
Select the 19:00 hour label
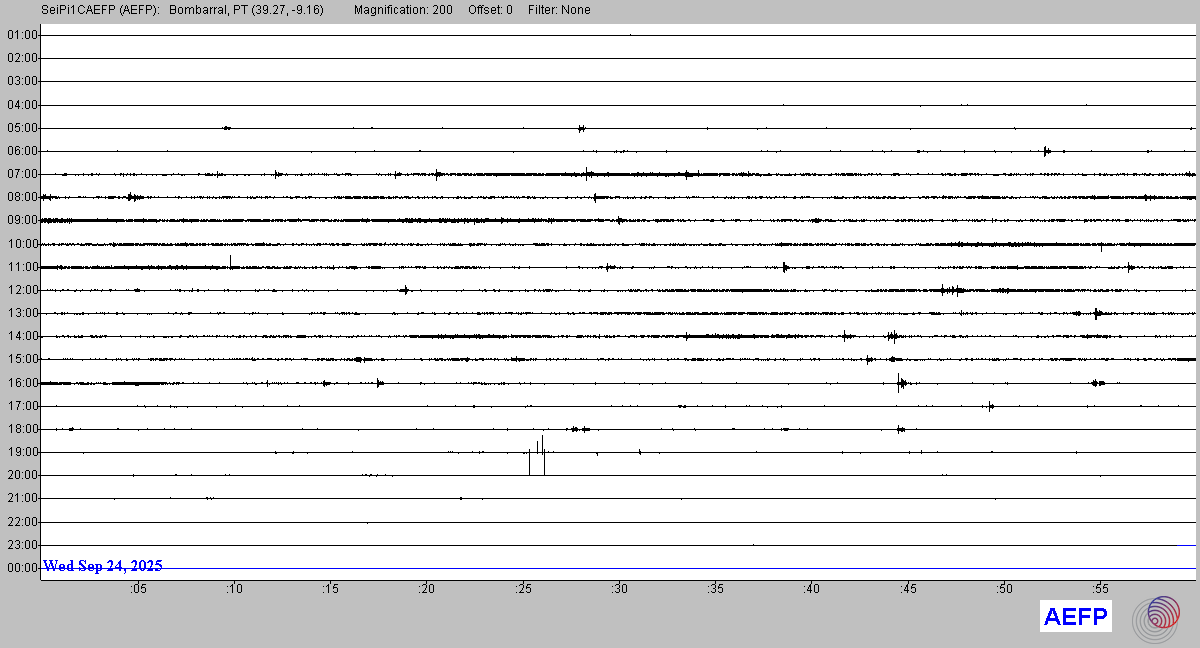tap(22, 452)
